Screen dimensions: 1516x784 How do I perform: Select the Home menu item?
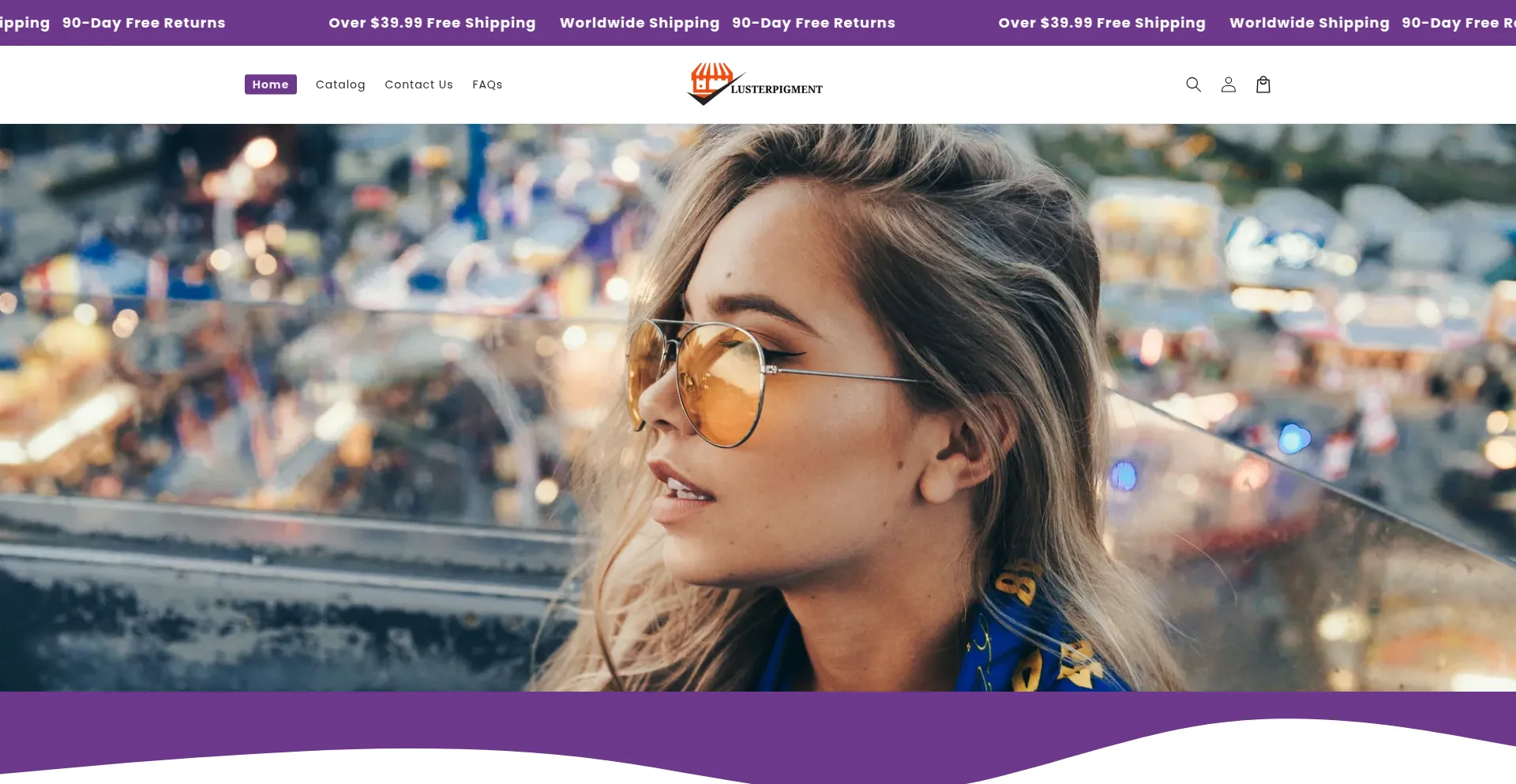[271, 84]
